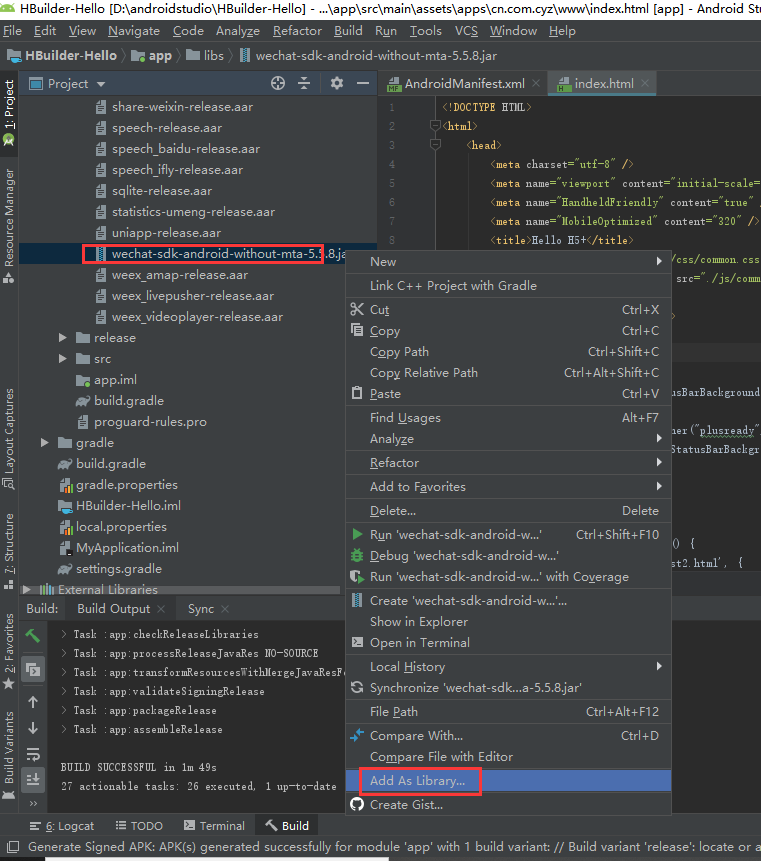
Task: Click green Run arrow in context menu
Action: tap(357, 534)
